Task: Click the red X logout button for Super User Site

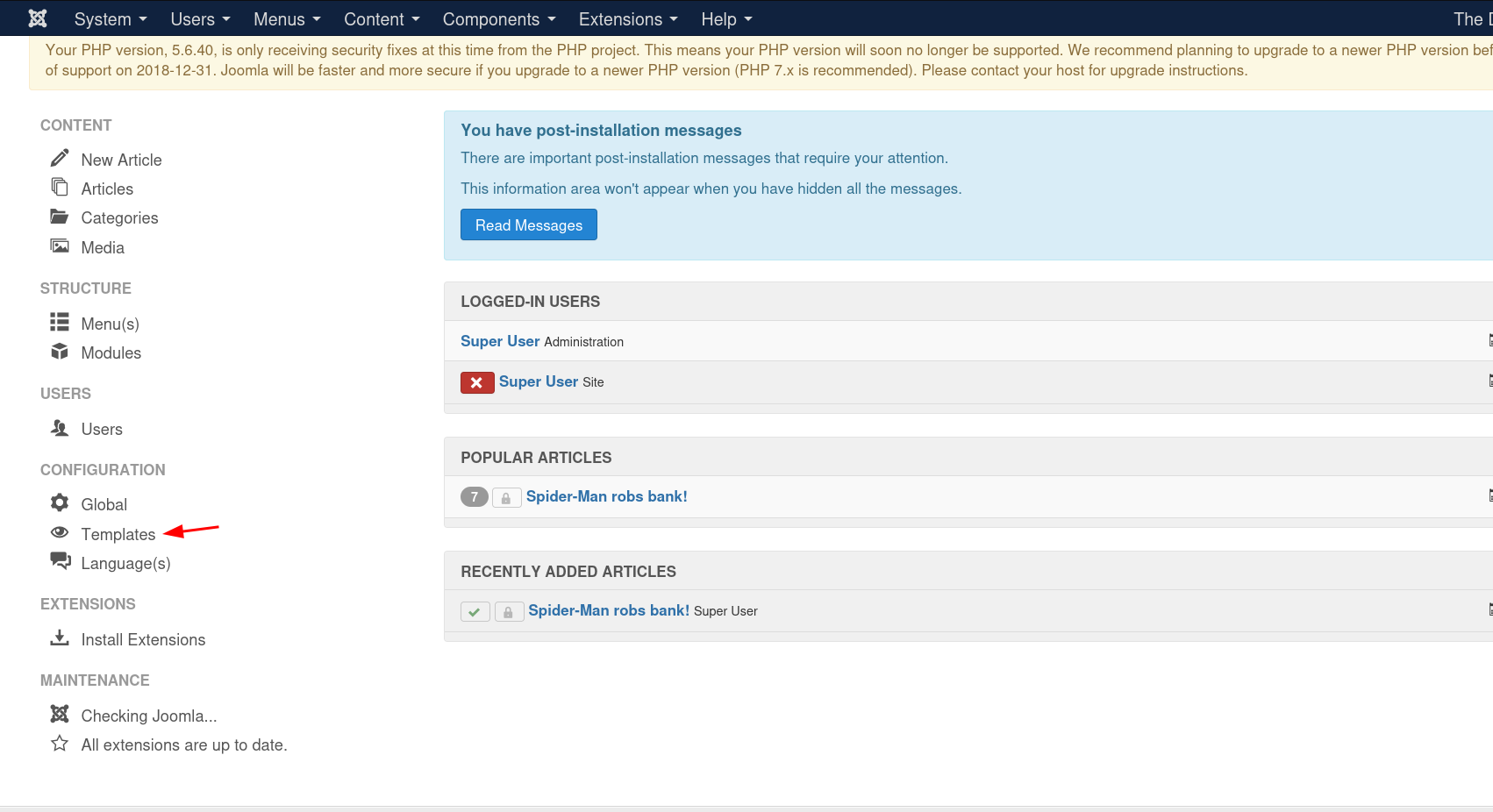Action: coord(477,382)
